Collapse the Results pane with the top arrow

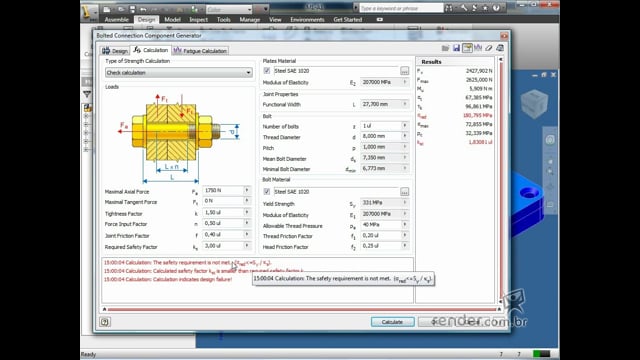click(501, 60)
